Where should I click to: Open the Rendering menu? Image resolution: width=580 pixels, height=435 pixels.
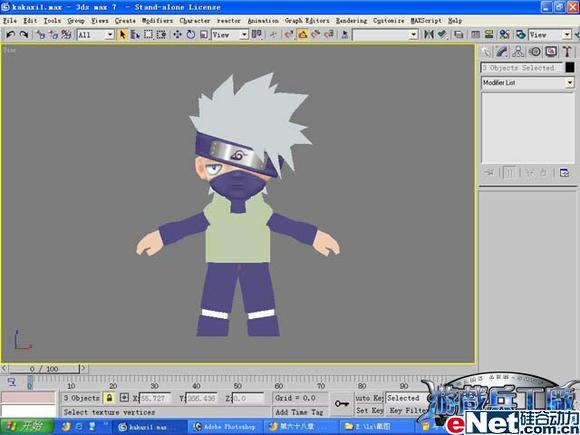pos(352,21)
